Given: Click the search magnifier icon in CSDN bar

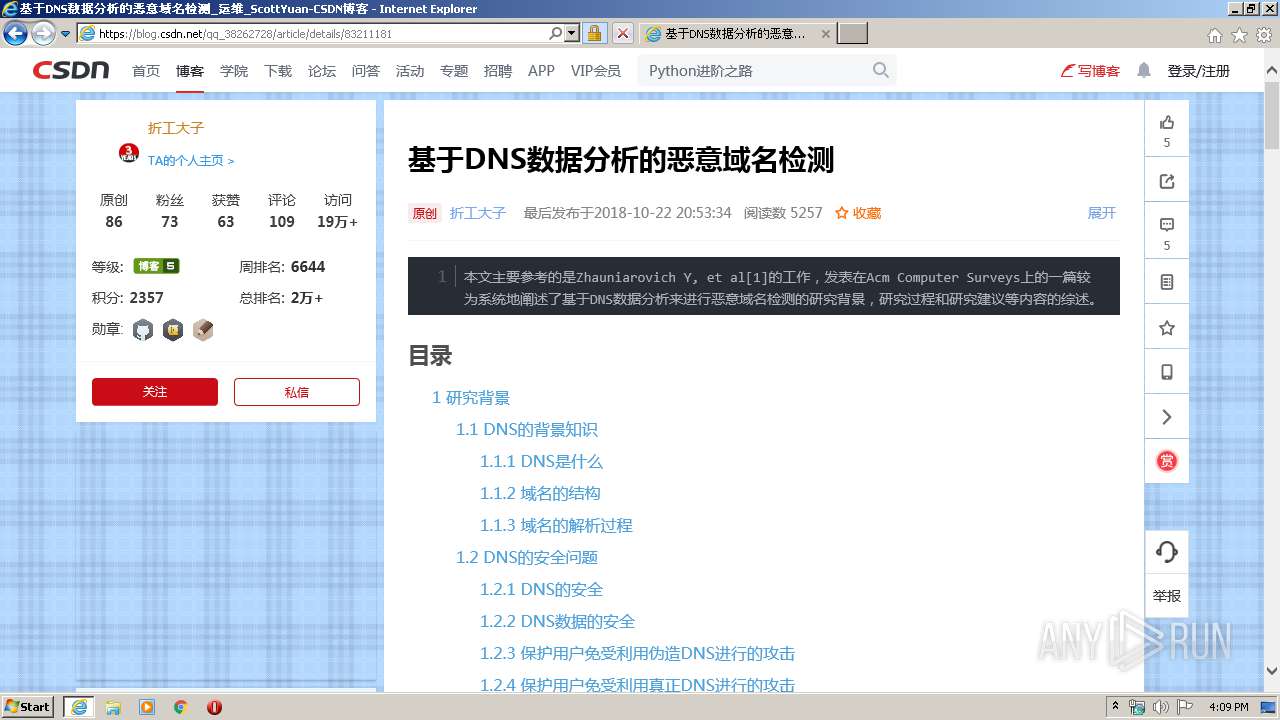Looking at the screenshot, I should (881, 70).
